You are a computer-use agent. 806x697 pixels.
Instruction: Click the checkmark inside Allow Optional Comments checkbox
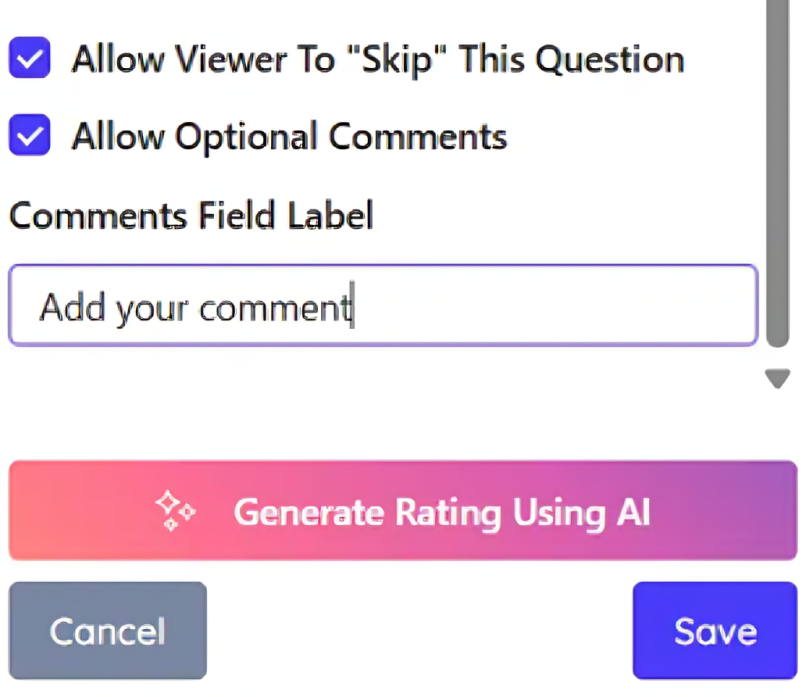(x=29, y=136)
